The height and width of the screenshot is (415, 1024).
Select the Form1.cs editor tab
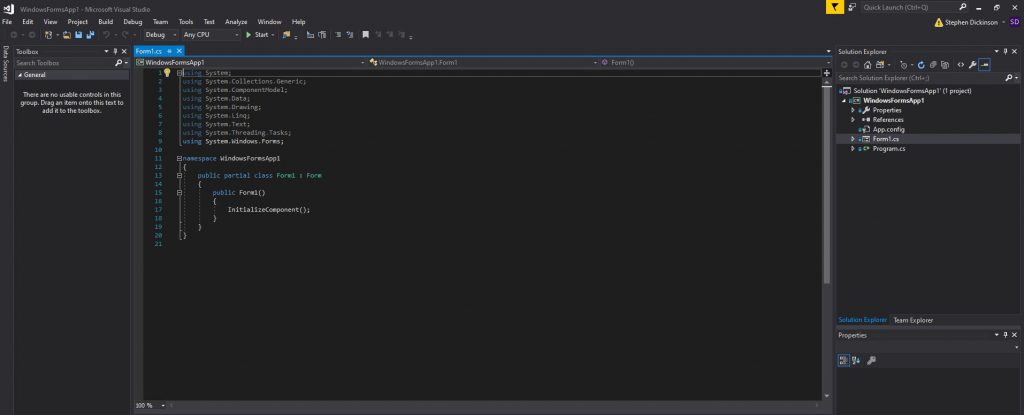tap(148, 51)
